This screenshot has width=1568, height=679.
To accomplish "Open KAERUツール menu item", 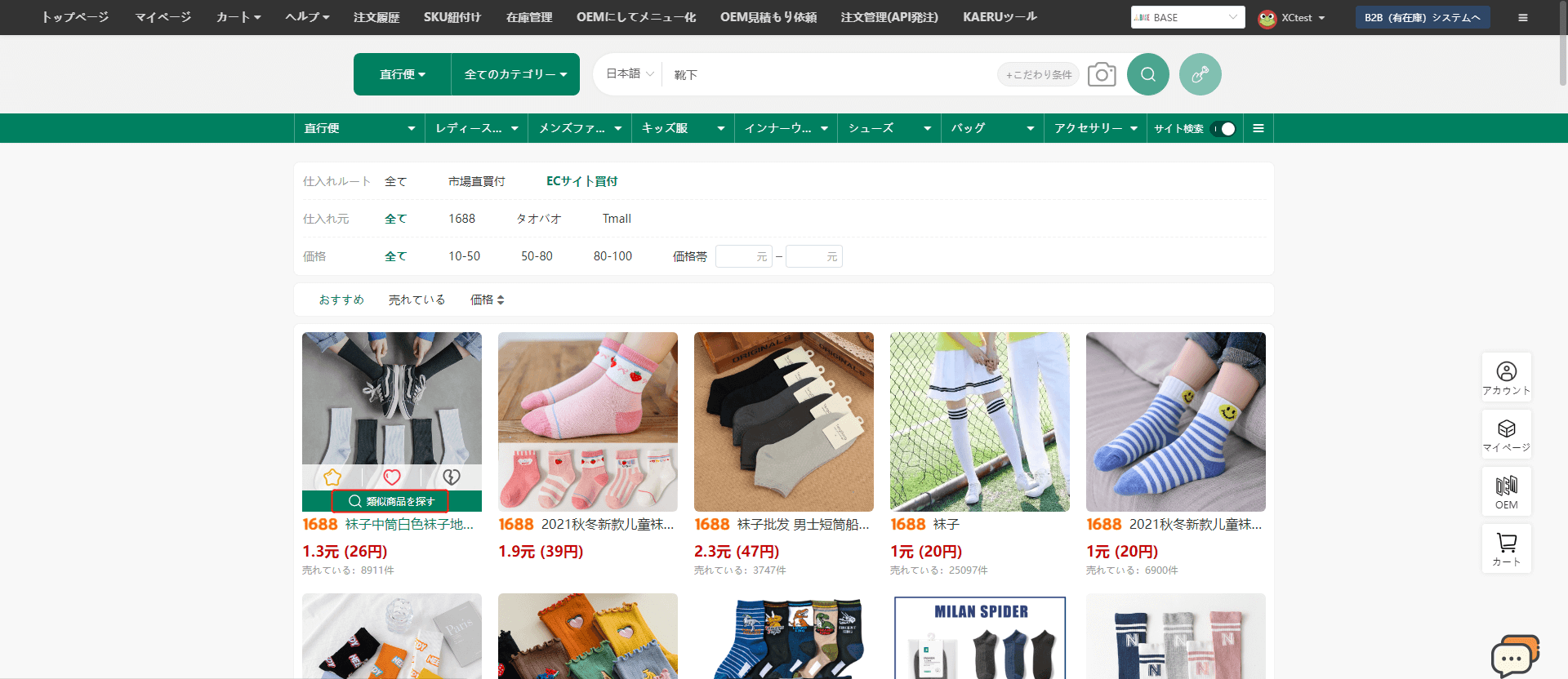I will pos(1000,17).
